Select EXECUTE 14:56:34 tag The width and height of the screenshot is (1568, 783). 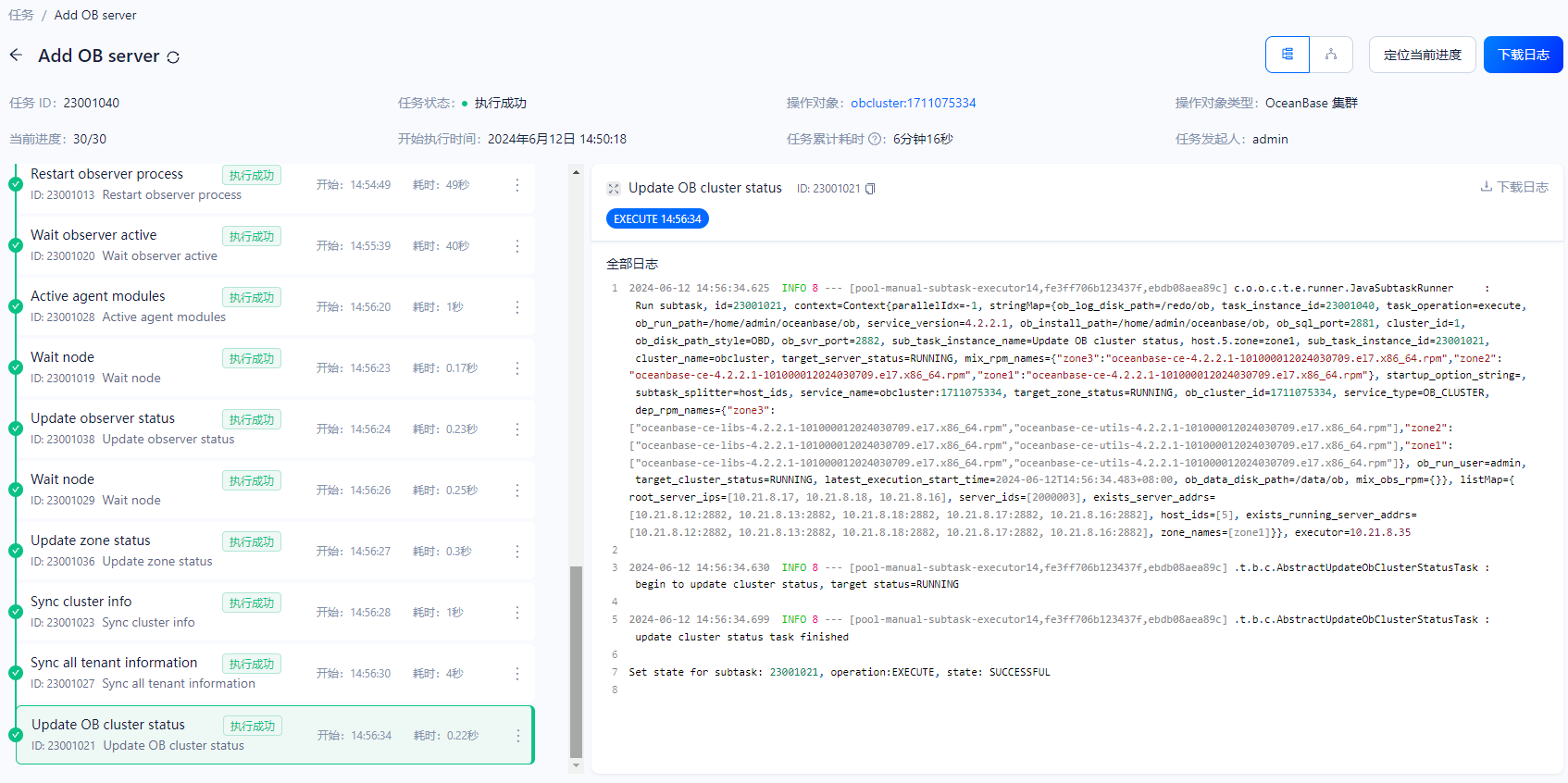[657, 219]
